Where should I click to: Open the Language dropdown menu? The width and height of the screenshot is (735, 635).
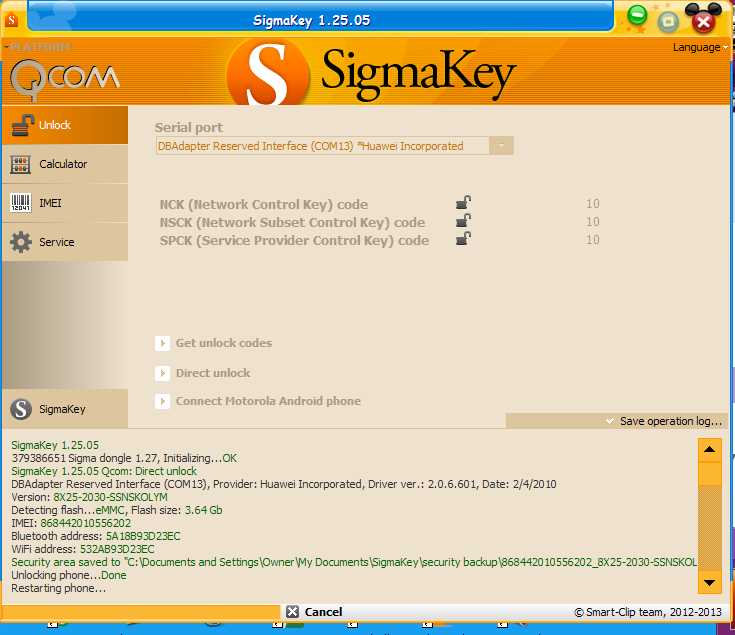click(699, 47)
